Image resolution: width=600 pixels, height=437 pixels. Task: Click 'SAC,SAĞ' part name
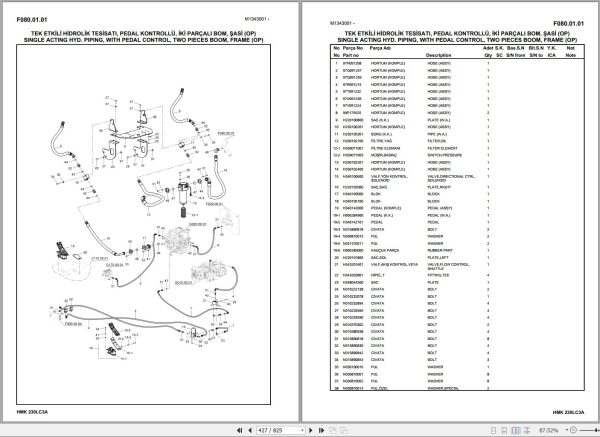pyautogui.click(x=379, y=187)
